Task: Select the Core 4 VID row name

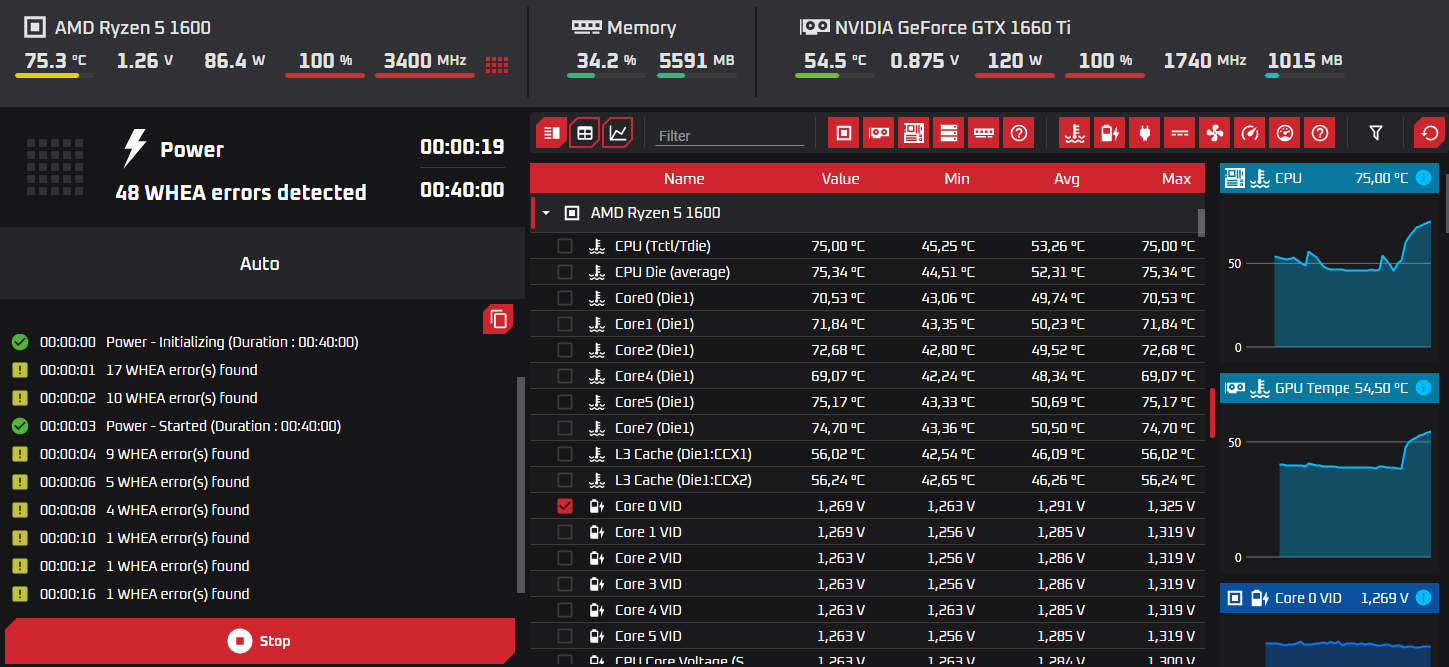Action: (x=648, y=610)
